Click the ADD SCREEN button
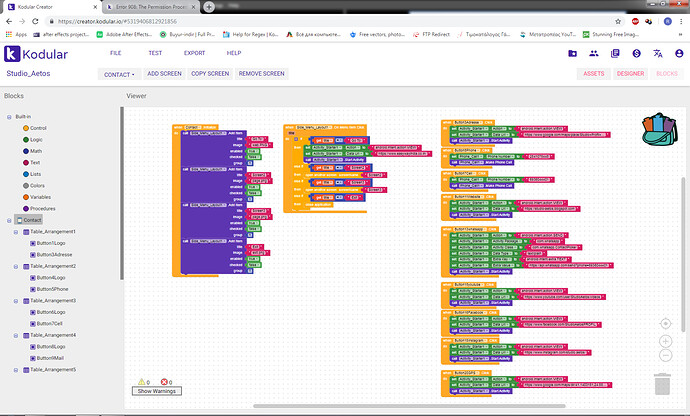The image size is (690, 416). click(164, 74)
